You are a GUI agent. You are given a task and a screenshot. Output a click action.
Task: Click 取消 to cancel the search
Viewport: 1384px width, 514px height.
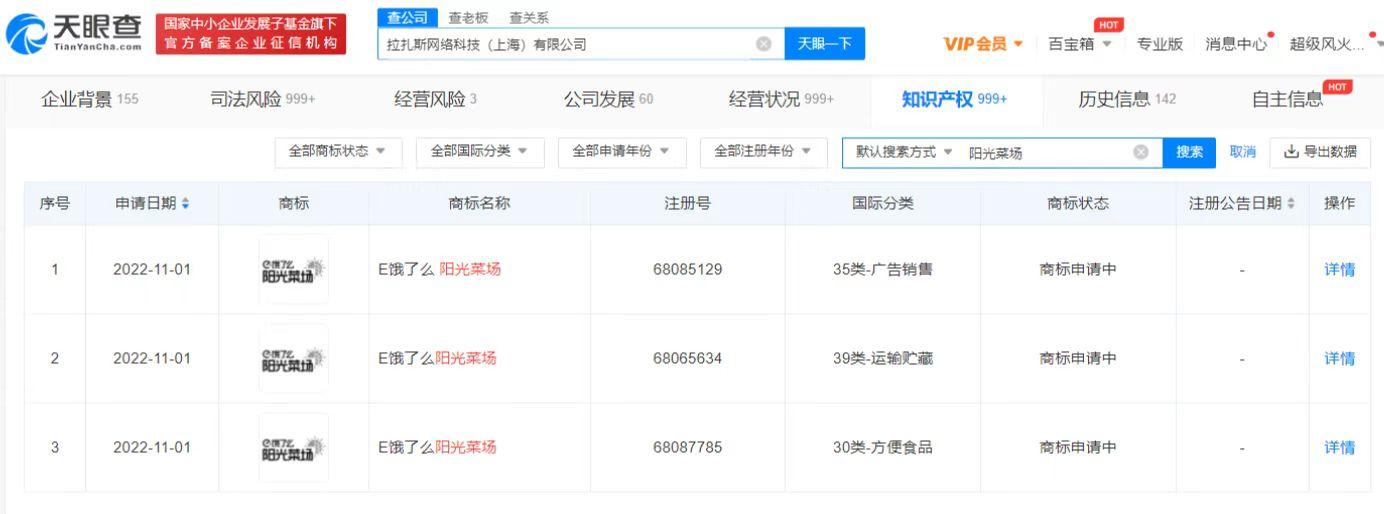coord(1243,152)
